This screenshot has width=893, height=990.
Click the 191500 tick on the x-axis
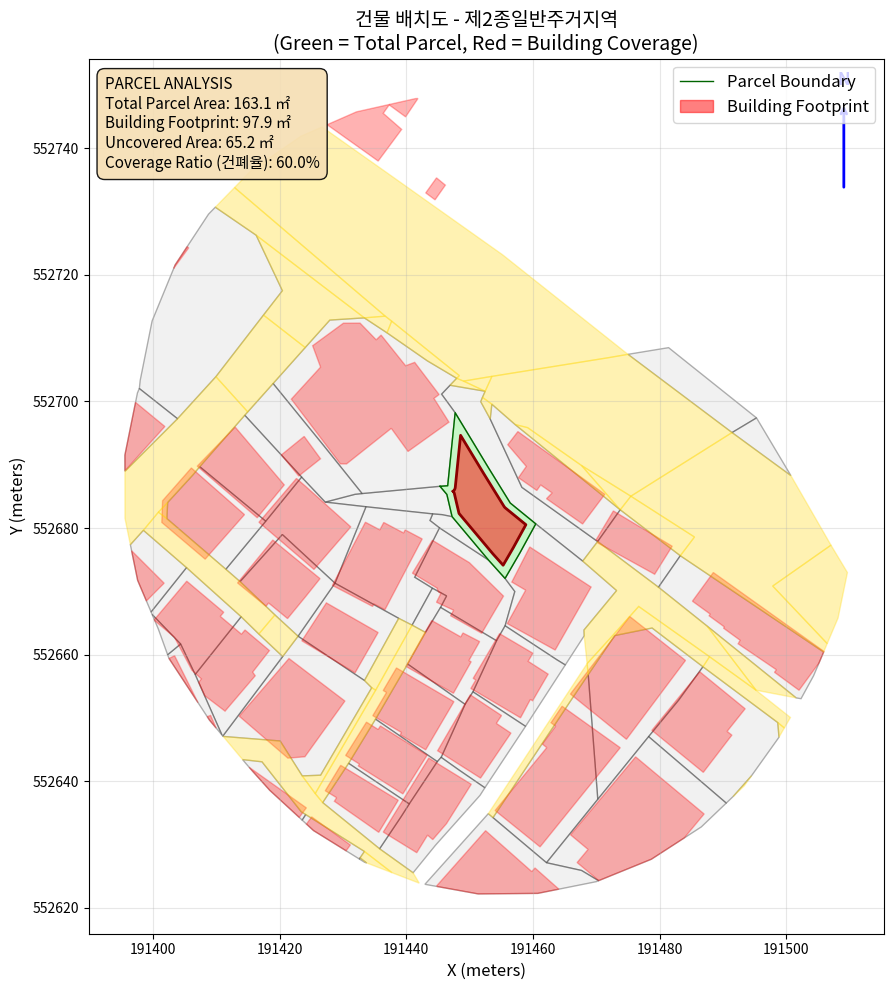[786, 946]
